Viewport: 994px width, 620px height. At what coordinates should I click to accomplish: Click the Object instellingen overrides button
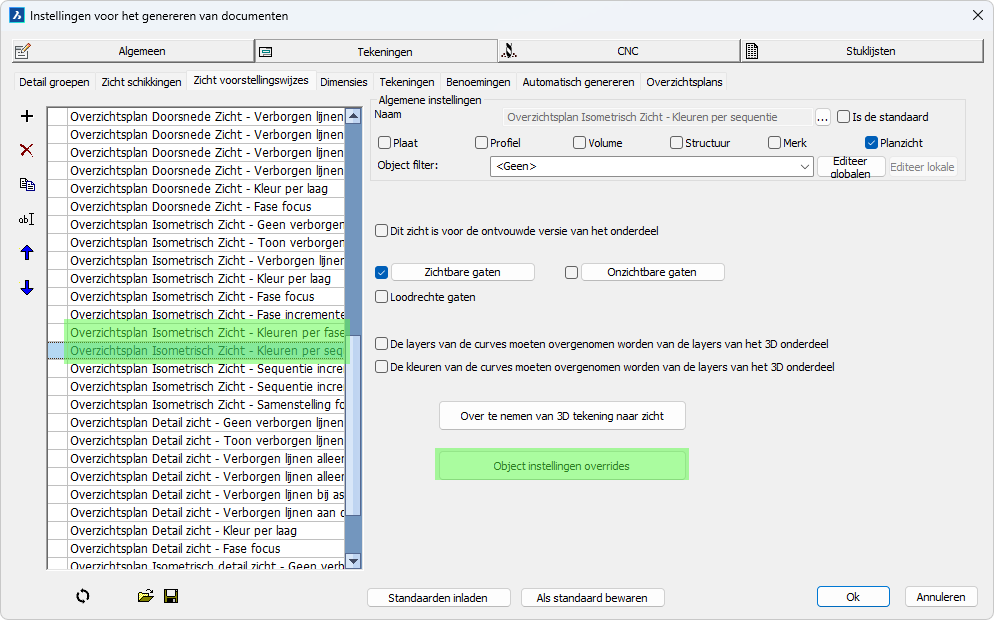[562, 466]
